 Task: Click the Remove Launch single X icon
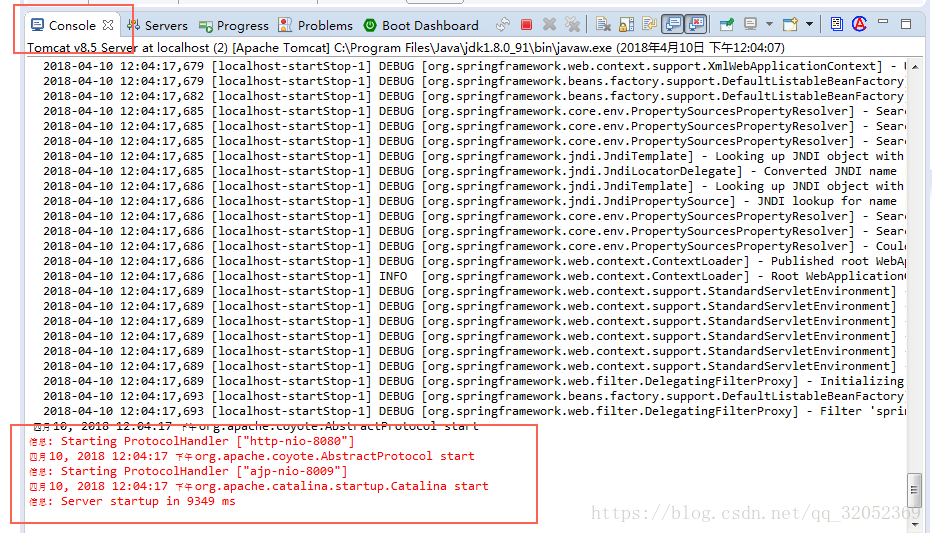(550, 24)
